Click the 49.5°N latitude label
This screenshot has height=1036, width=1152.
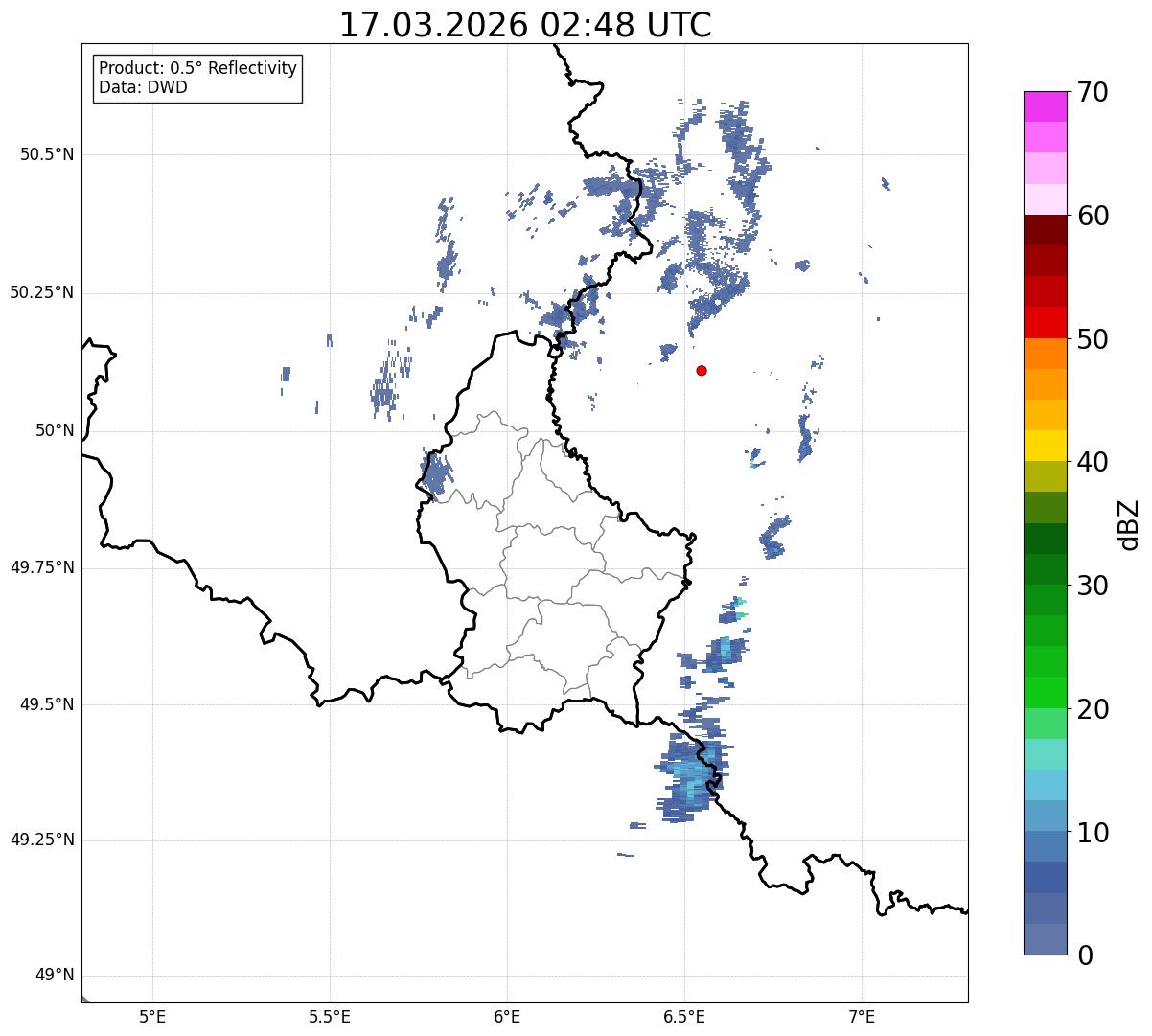pyautogui.click(x=47, y=704)
